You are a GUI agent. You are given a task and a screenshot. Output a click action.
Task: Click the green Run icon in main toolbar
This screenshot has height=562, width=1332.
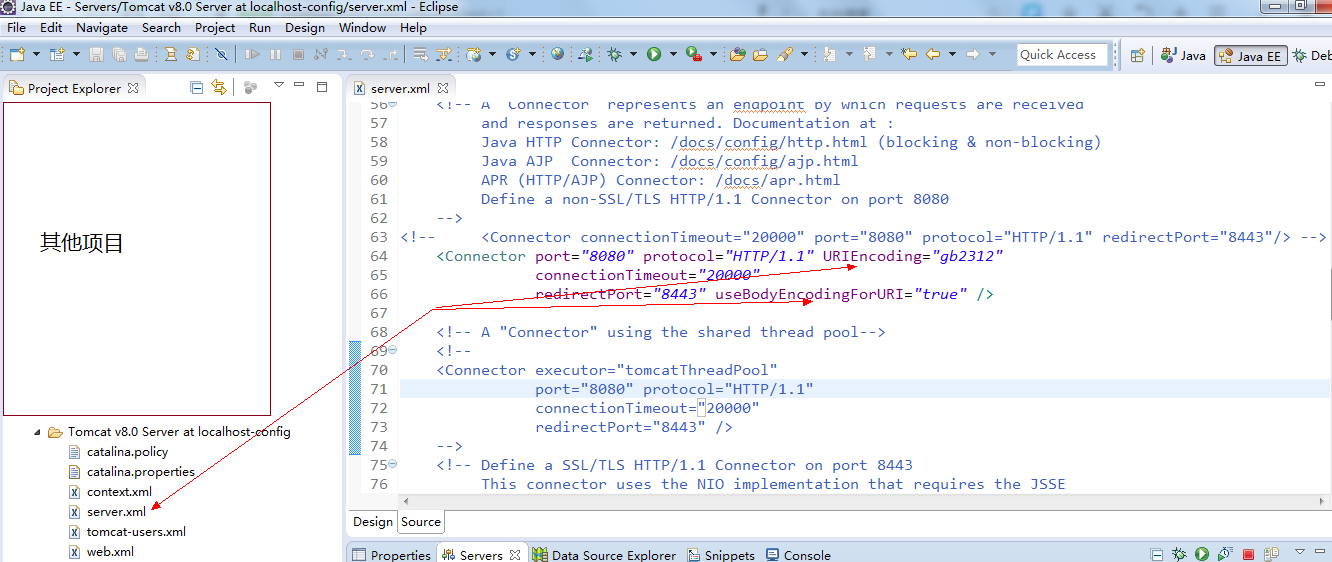(x=654, y=54)
